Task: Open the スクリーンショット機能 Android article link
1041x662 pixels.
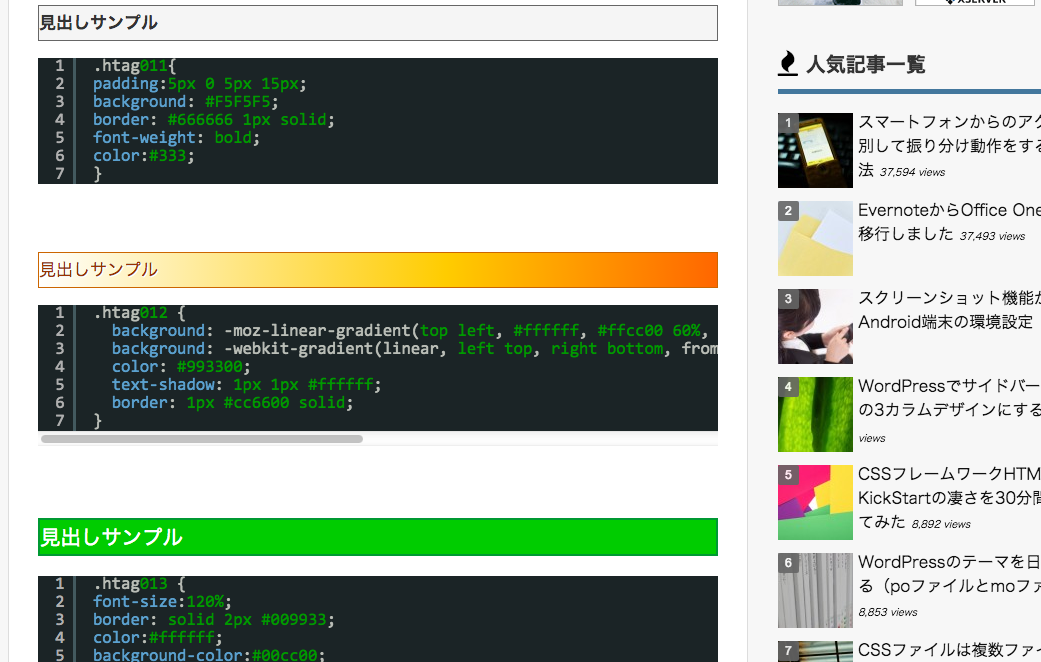Action: pos(949,309)
